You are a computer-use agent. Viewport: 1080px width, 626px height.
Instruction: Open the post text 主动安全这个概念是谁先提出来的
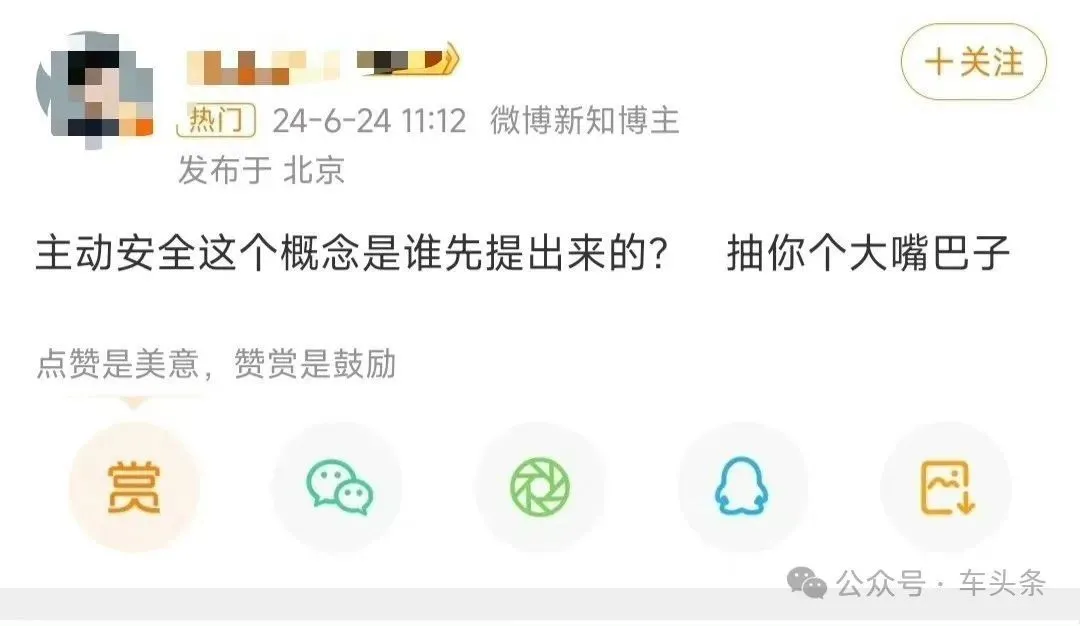tap(352, 253)
